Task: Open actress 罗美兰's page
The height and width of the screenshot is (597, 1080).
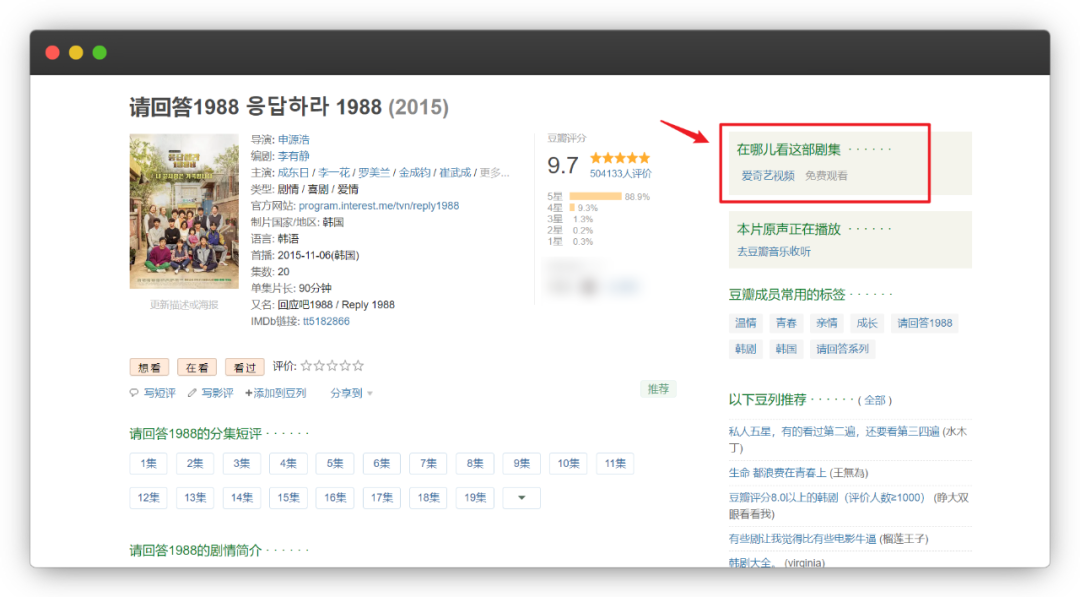Action: coord(374,172)
